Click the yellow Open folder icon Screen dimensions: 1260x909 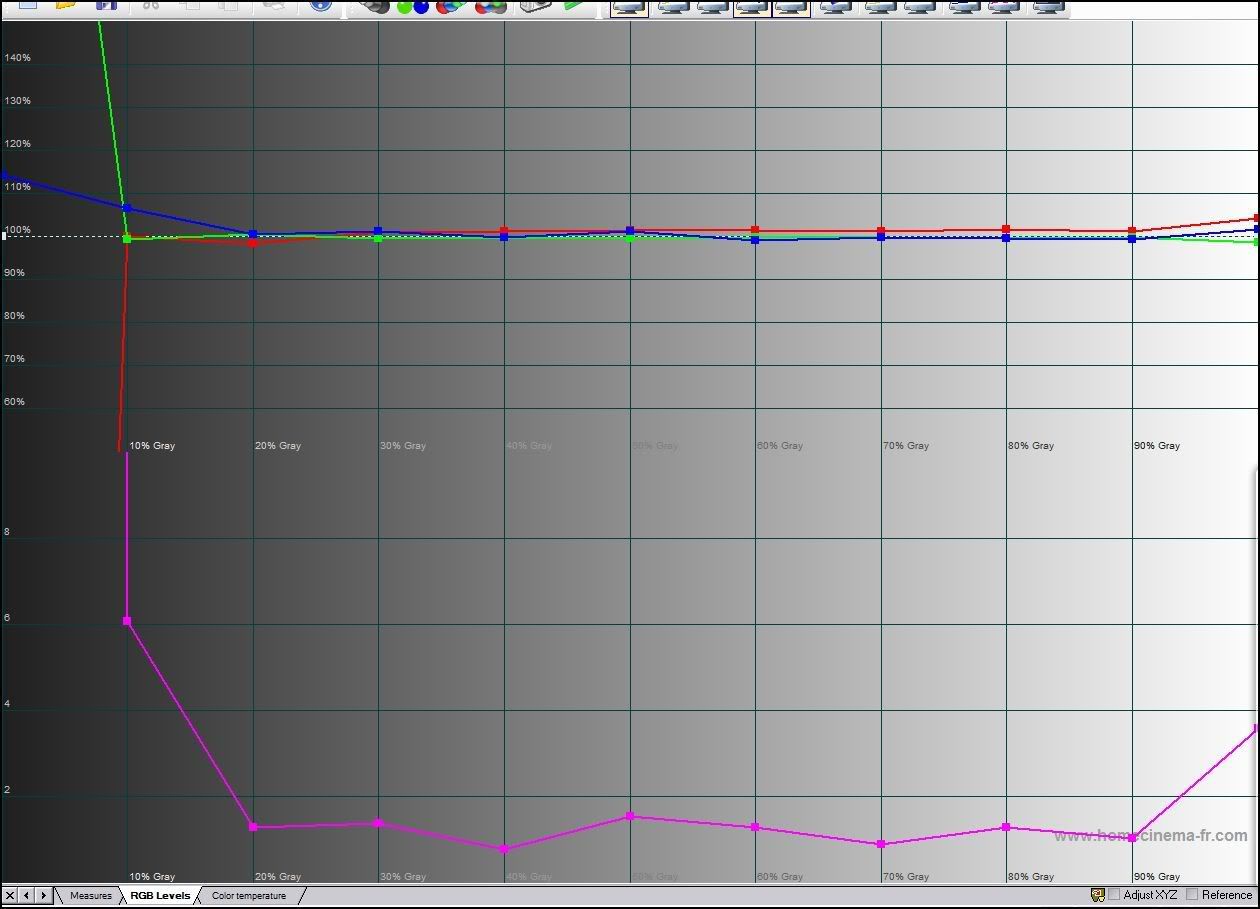point(66,5)
